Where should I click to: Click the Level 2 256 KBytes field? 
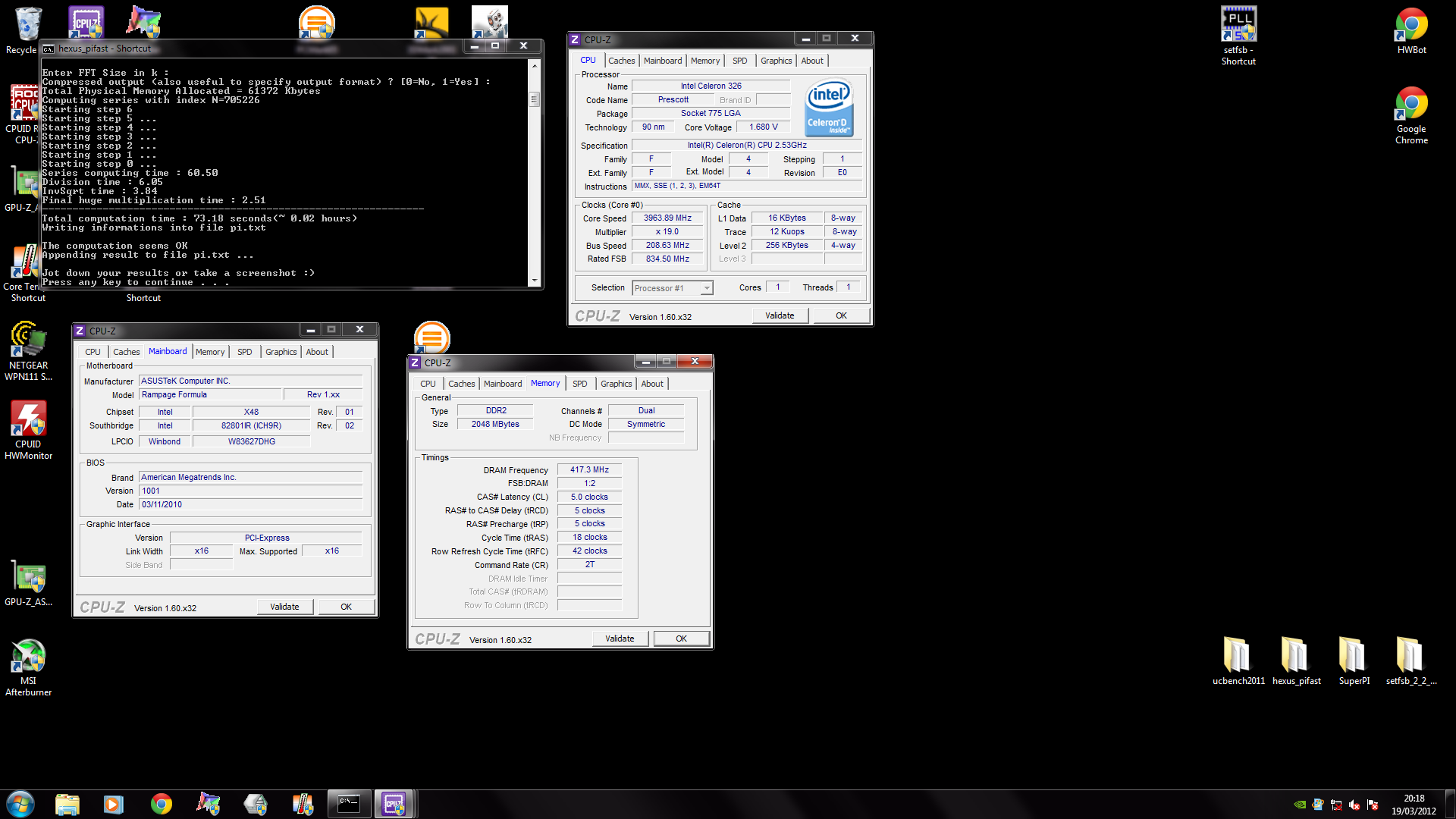pos(786,246)
